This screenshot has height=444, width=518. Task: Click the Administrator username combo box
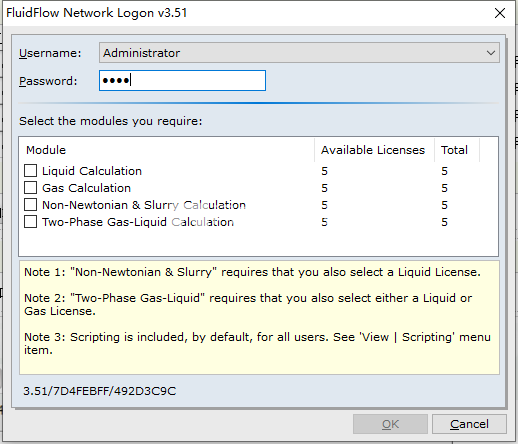tap(299, 53)
